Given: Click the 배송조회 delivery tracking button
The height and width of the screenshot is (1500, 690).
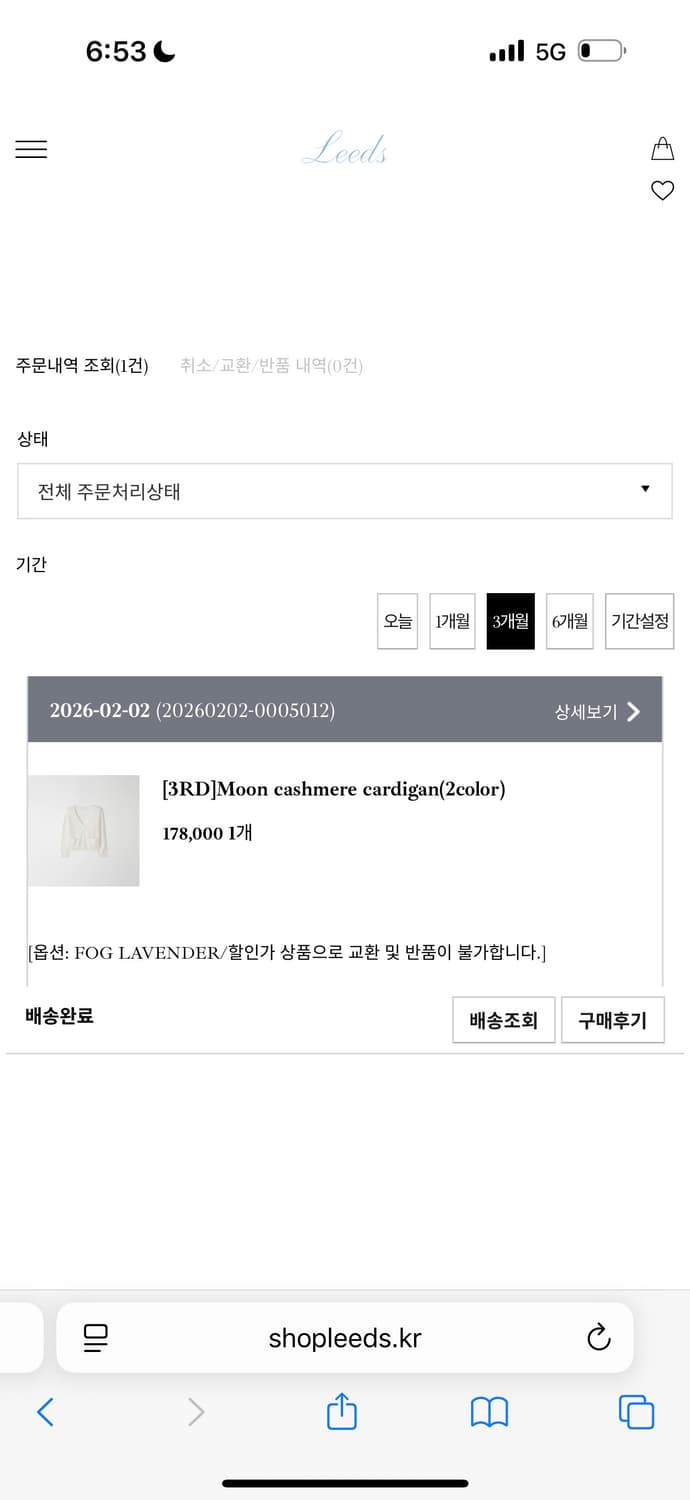Looking at the screenshot, I should (504, 1020).
